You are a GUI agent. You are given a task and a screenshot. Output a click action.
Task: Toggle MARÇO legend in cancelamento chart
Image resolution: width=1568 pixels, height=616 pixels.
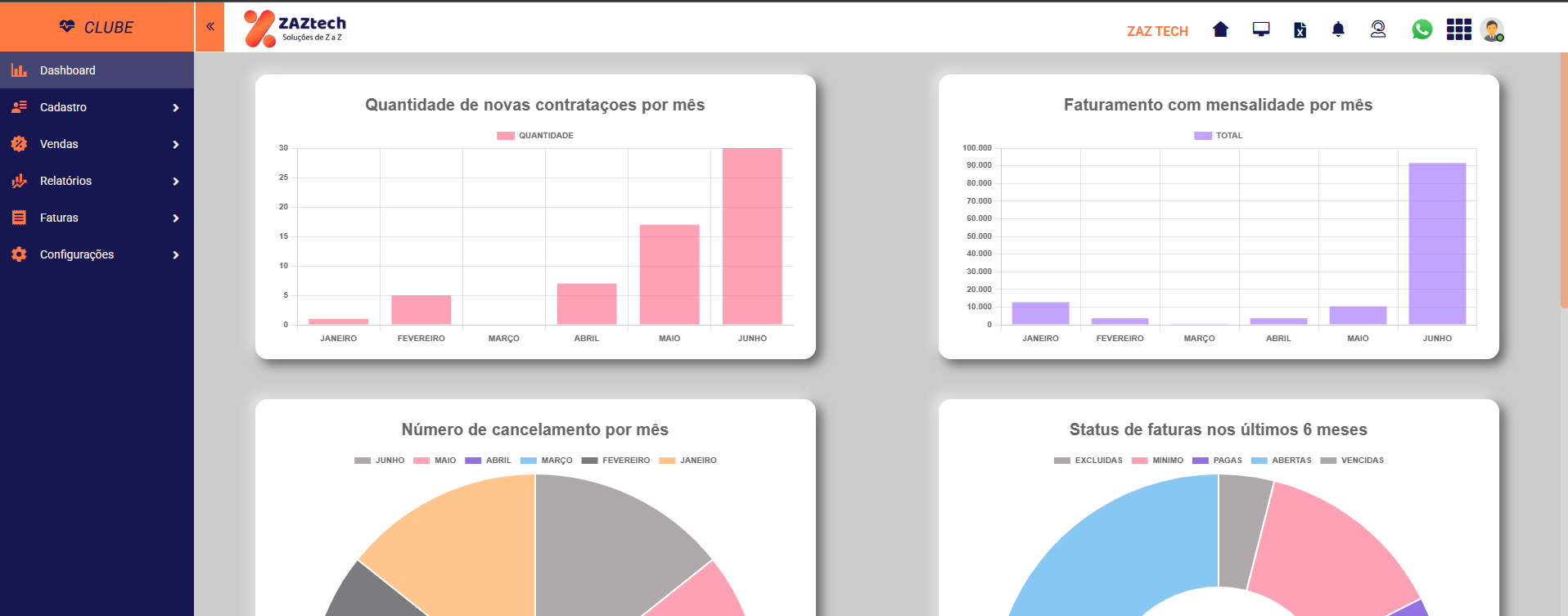pyautogui.click(x=546, y=461)
